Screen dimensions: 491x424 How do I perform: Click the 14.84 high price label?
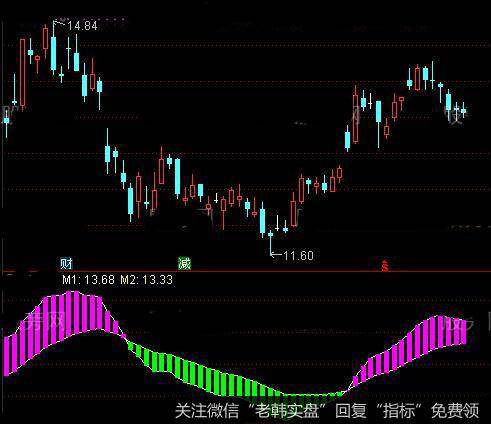[82, 26]
